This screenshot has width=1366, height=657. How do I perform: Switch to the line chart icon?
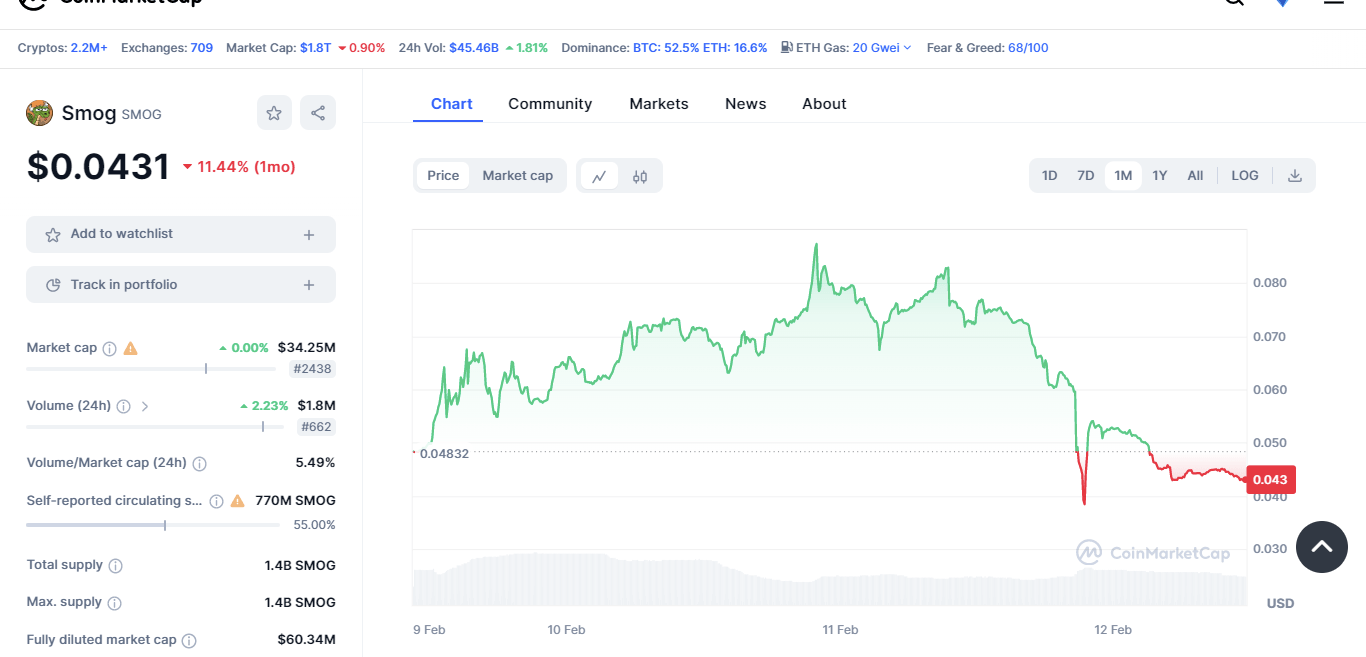(599, 176)
